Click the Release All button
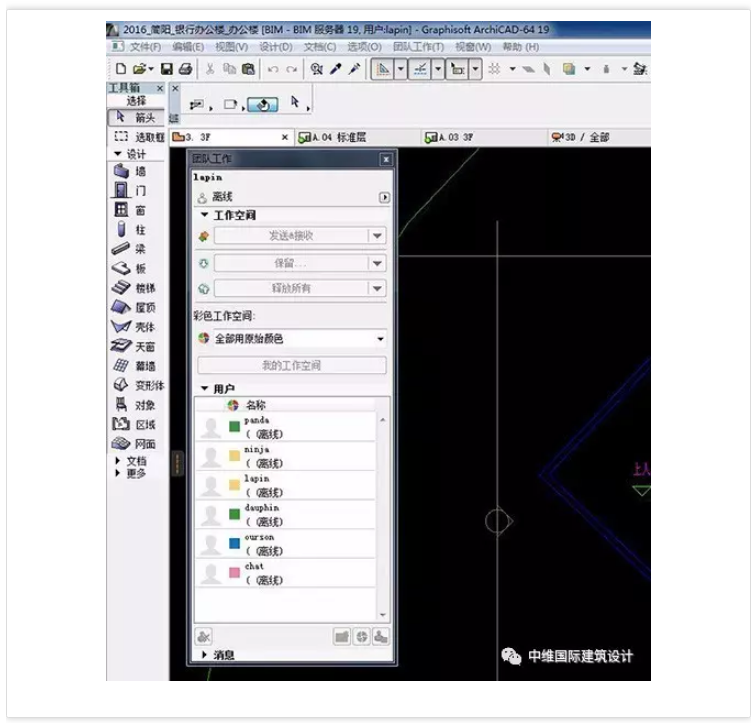Screen dimensions: 756x723 click(291, 288)
